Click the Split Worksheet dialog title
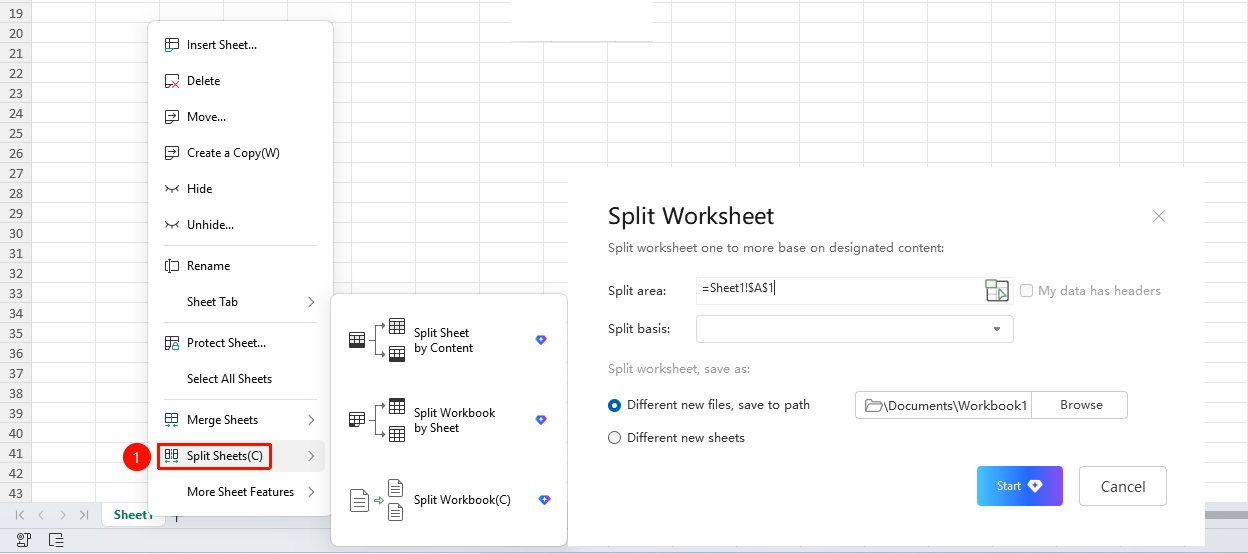1248x554 pixels. point(691,216)
